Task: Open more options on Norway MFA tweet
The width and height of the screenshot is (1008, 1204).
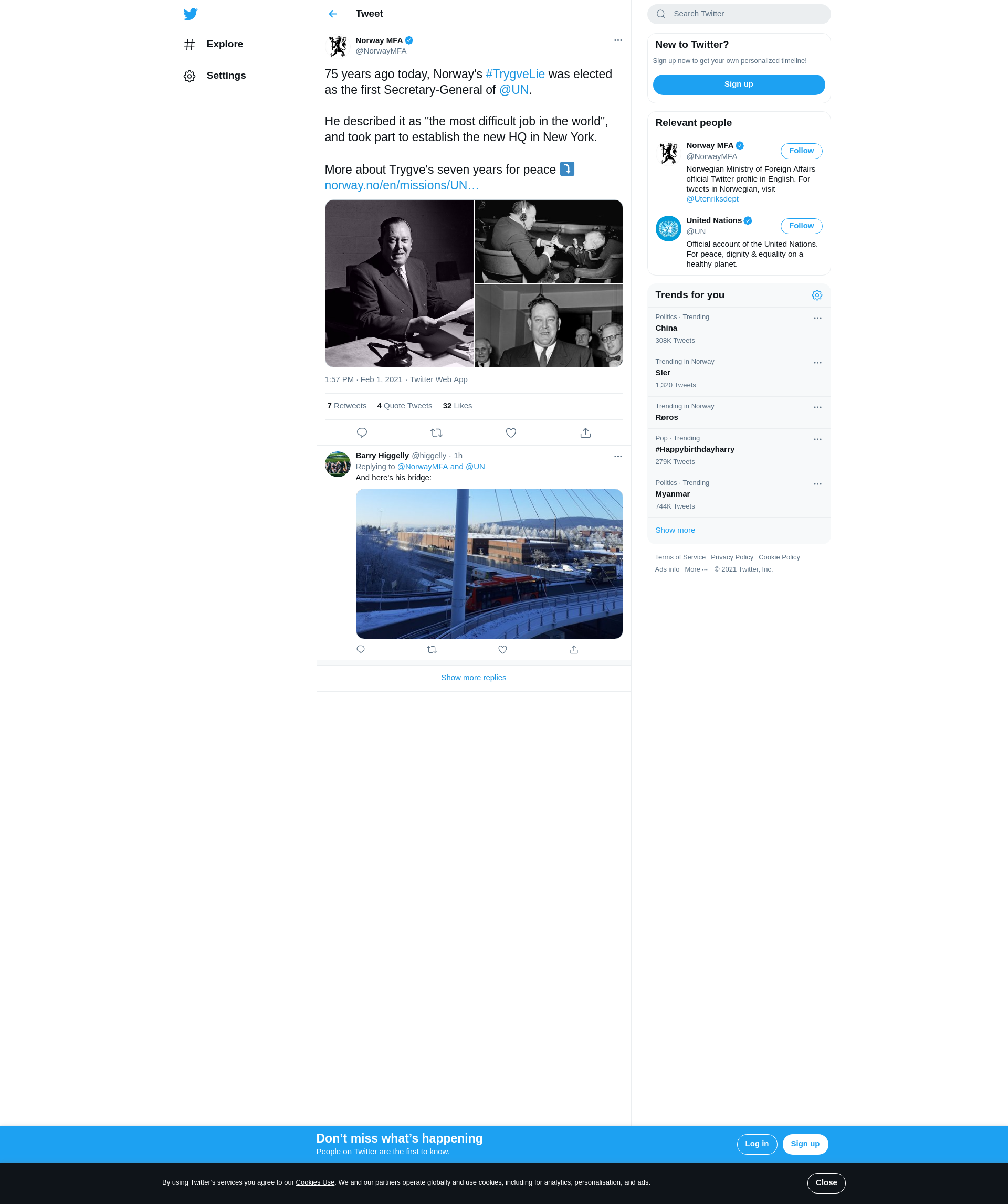Action: [x=618, y=40]
